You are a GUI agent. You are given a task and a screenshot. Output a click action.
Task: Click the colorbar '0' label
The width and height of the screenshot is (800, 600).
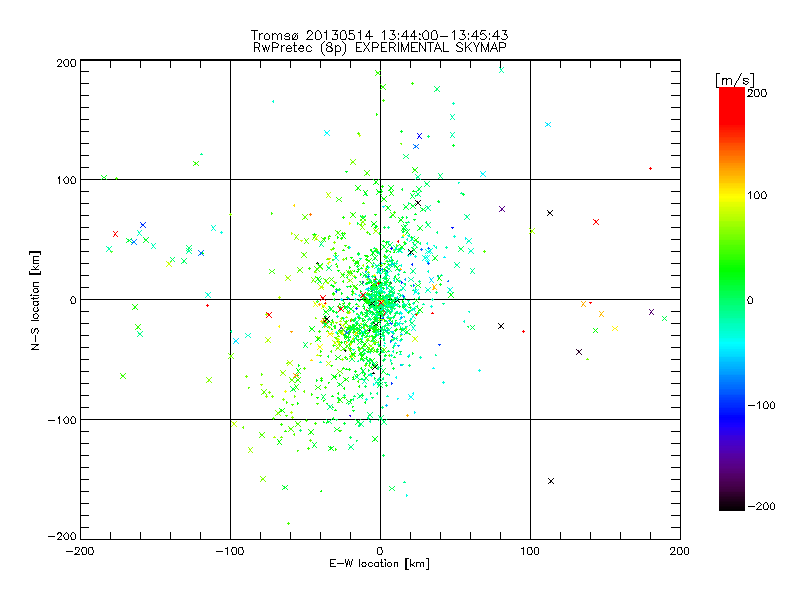pos(750,300)
